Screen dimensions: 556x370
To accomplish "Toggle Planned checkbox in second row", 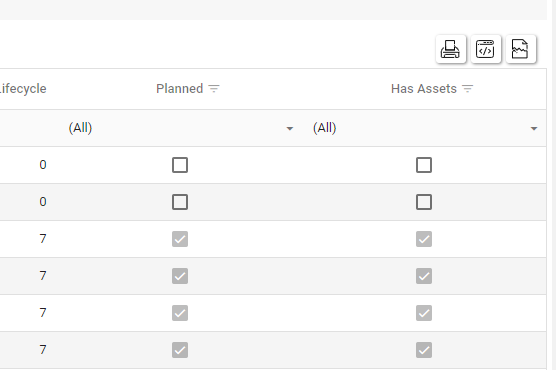I will tap(180, 202).
